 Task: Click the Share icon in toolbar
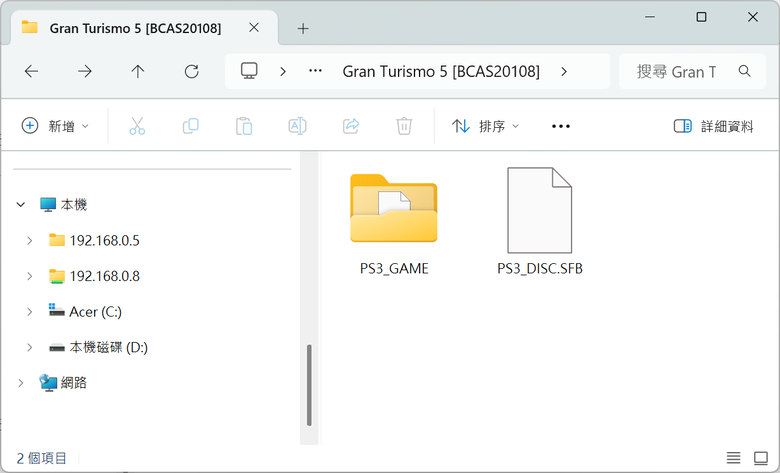pyautogui.click(x=351, y=126)
